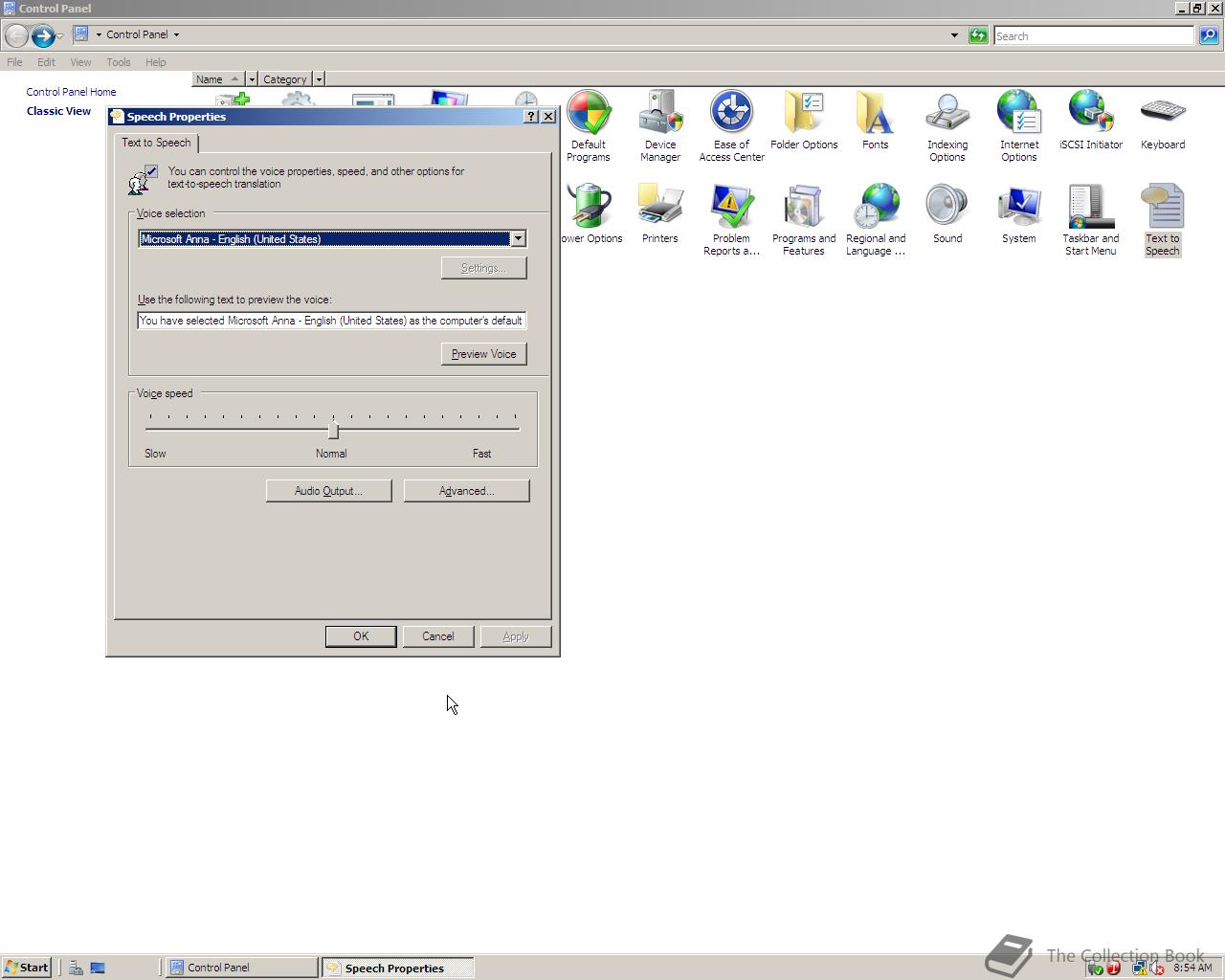The height and width of the screenshot is (980, 1225).
Task: Click the green Refresh button
Action: (x=978, y=35)
